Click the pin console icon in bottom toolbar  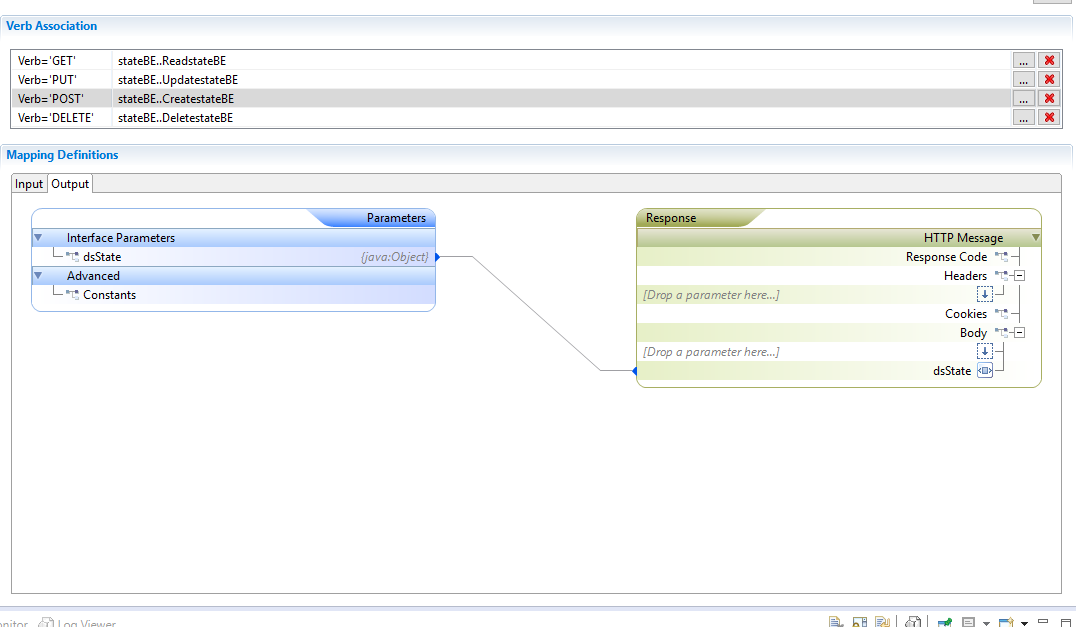(x=944, y=622)
